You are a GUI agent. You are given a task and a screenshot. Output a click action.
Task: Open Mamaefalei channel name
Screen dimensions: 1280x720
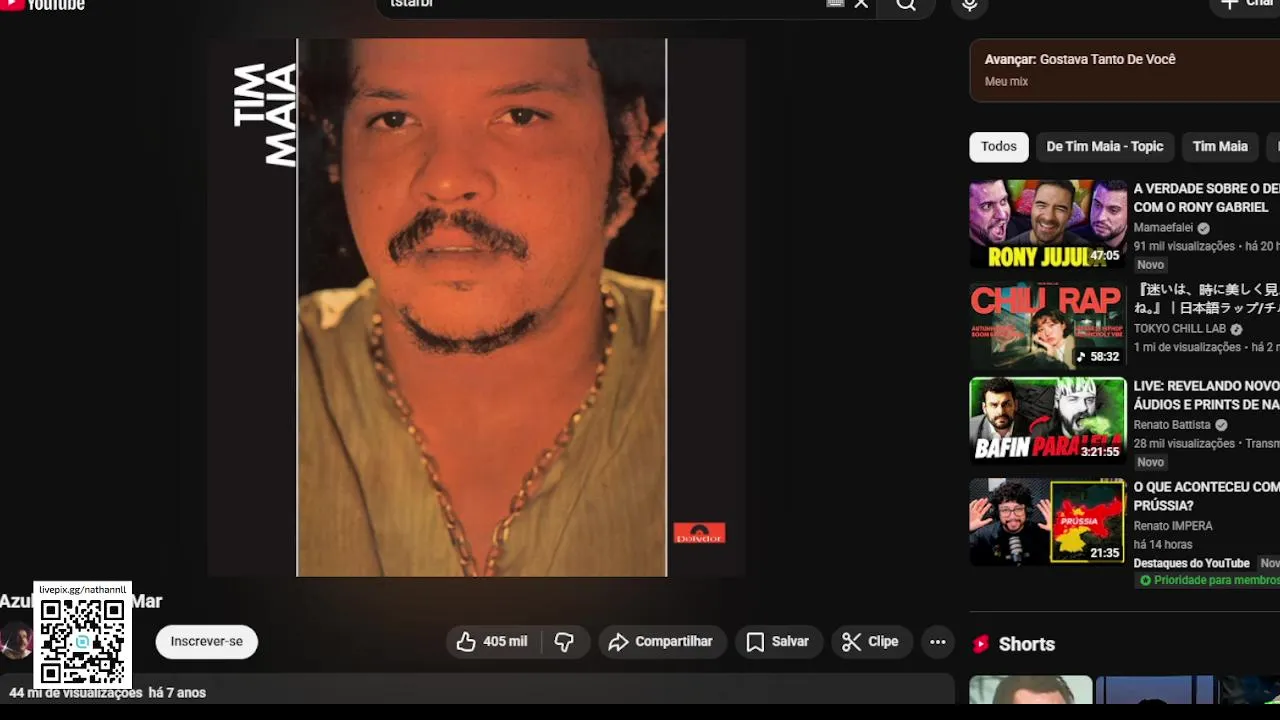[x=1163, y=228]
